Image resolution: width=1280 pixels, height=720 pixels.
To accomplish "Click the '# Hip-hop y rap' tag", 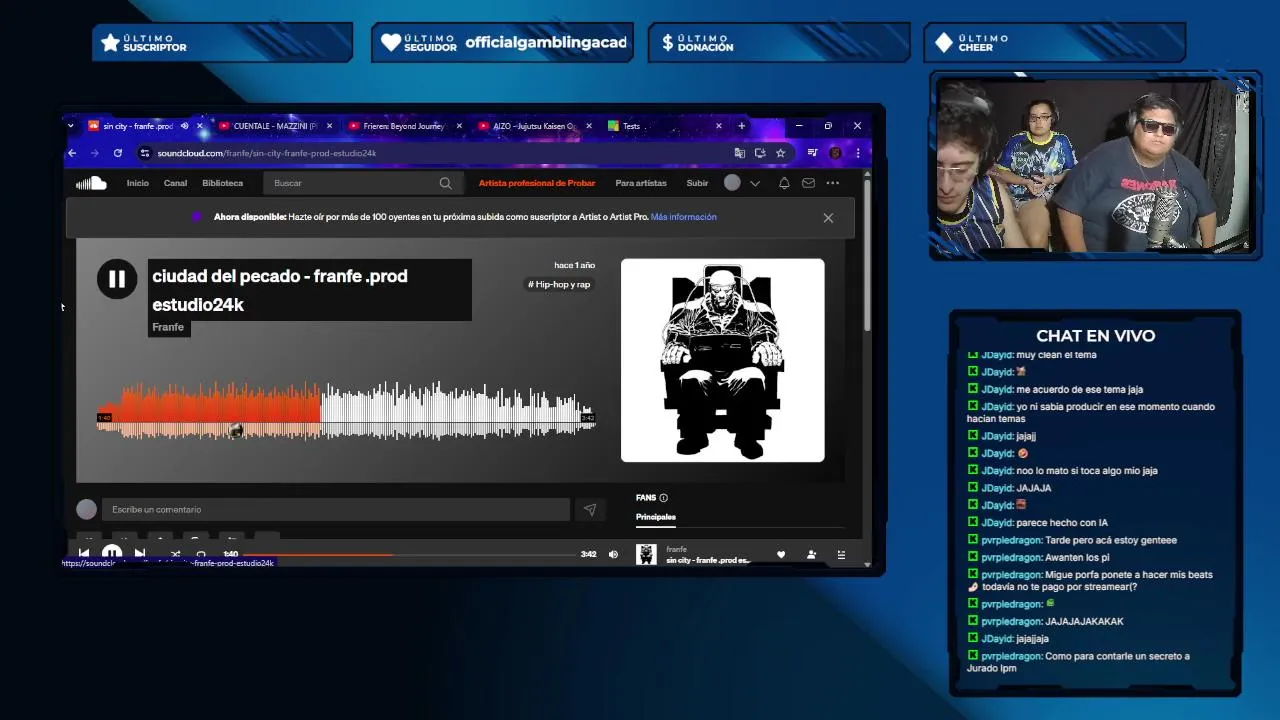I will tap(559, 285).
